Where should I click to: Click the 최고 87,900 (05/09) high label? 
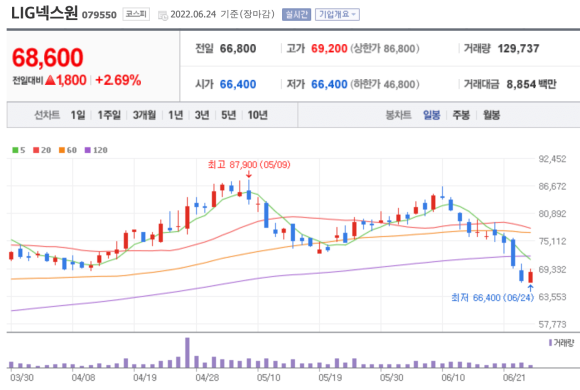pos(249,164)
